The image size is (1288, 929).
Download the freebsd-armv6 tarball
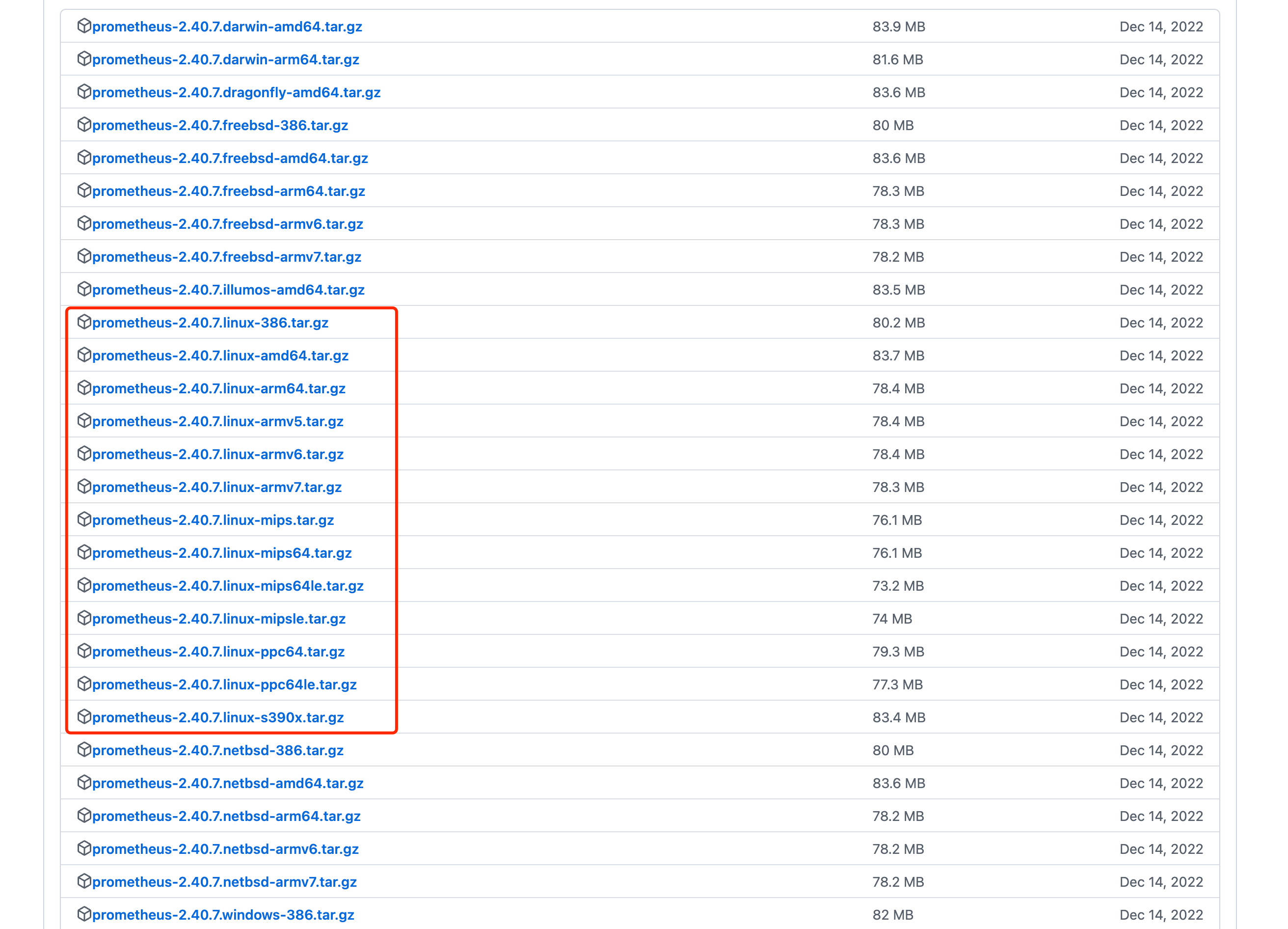pos(227,224)
